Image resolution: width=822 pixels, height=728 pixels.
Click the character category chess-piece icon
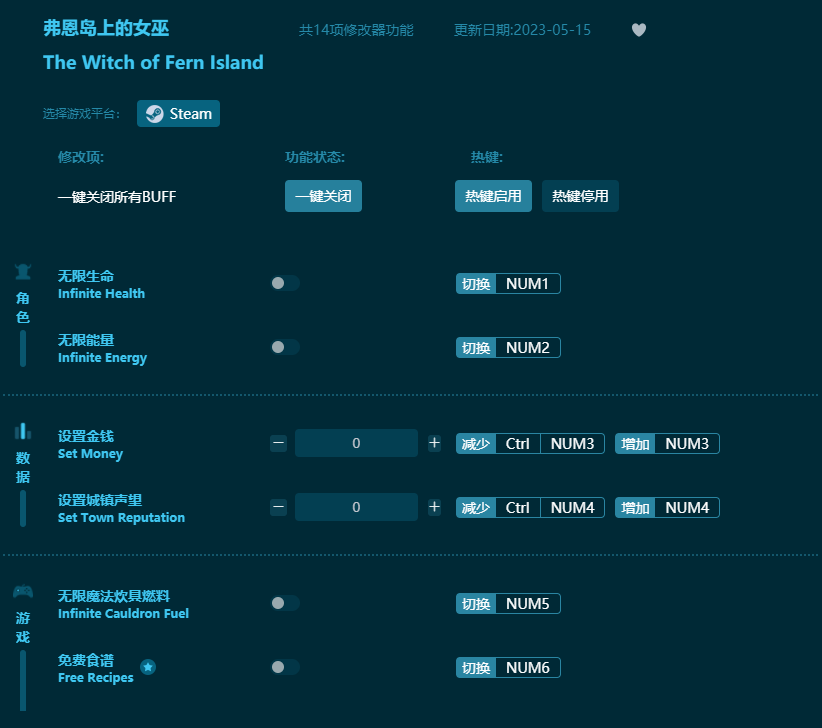[23, 271]
